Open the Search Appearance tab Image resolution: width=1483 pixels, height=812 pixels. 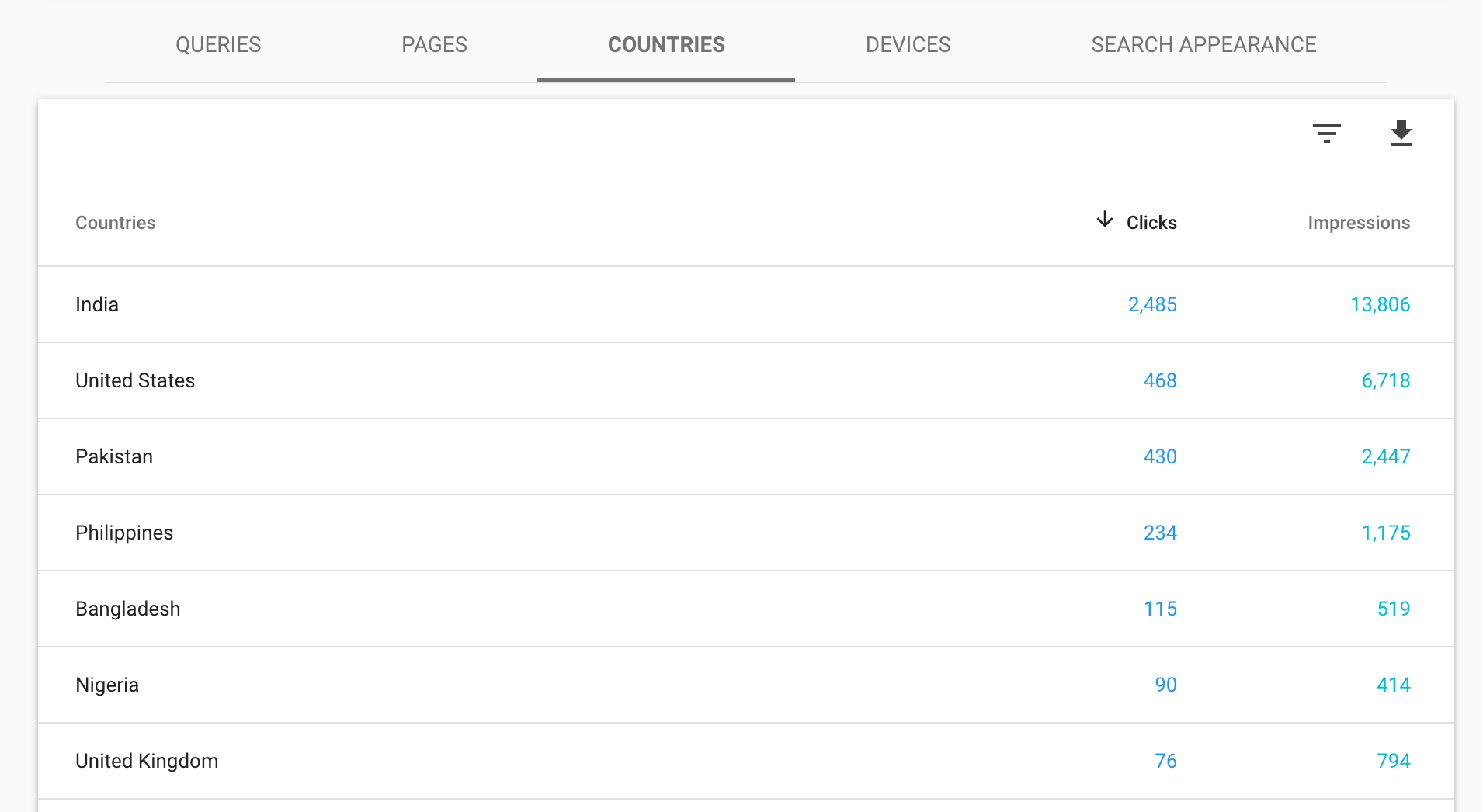coord(1203,45)
